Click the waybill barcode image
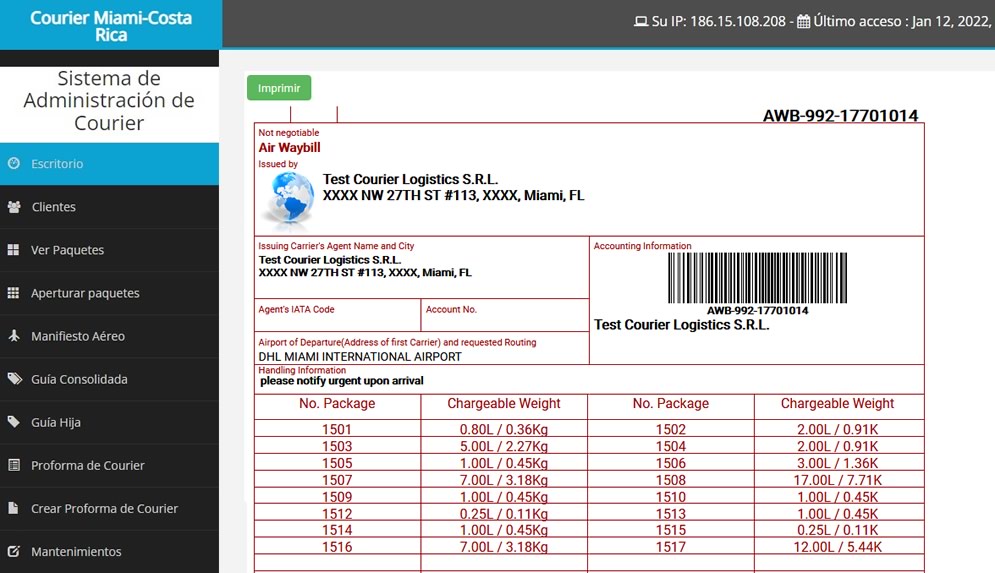995x573 pixels. pos(757,278)
